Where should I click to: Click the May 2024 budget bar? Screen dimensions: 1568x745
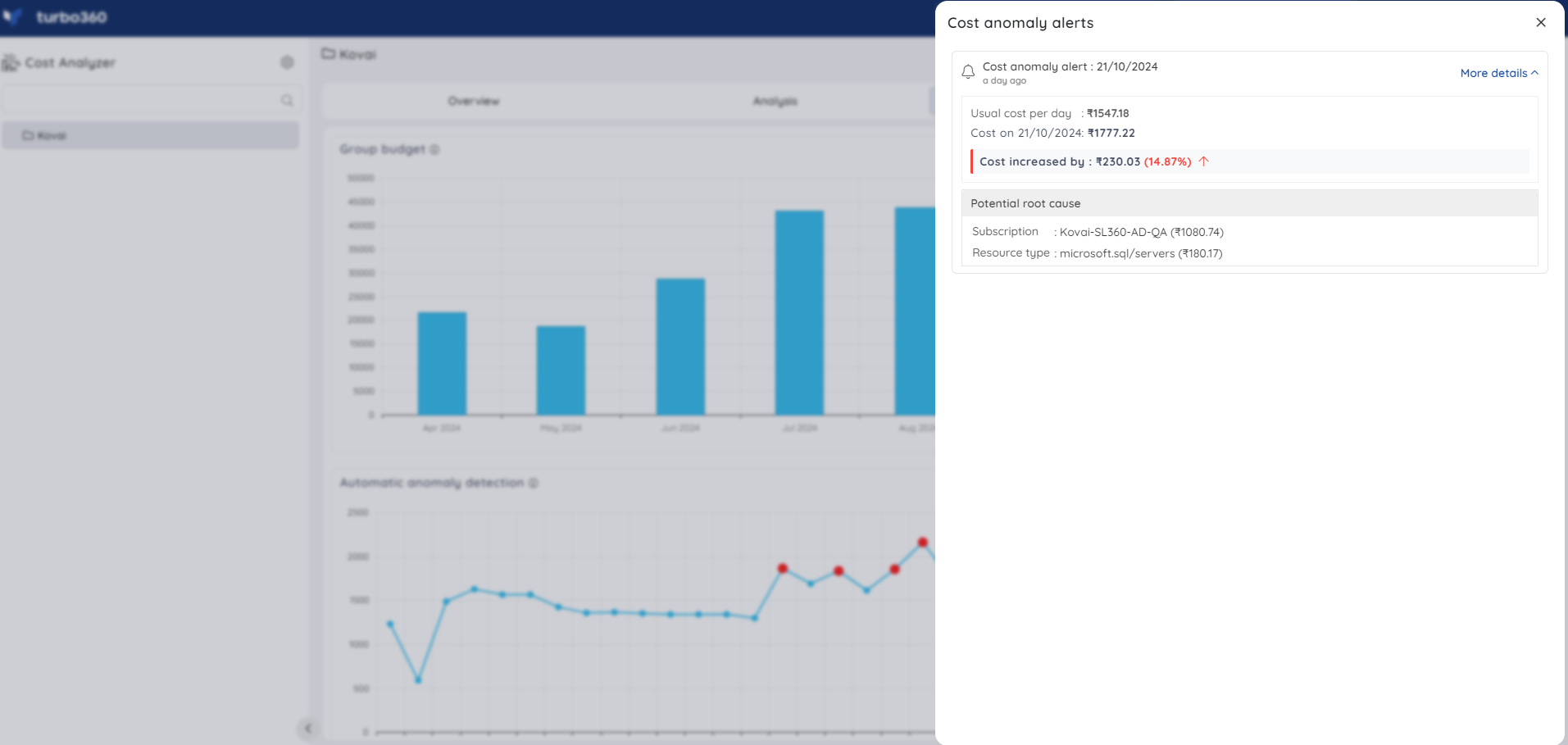click(x=561, y=370)
